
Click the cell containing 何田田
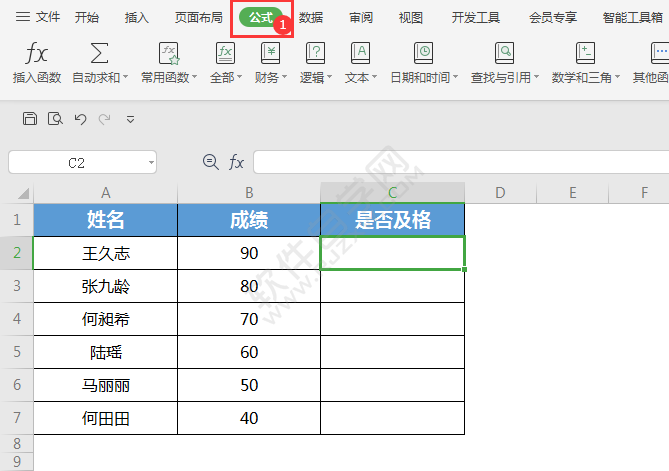point(105,418)
